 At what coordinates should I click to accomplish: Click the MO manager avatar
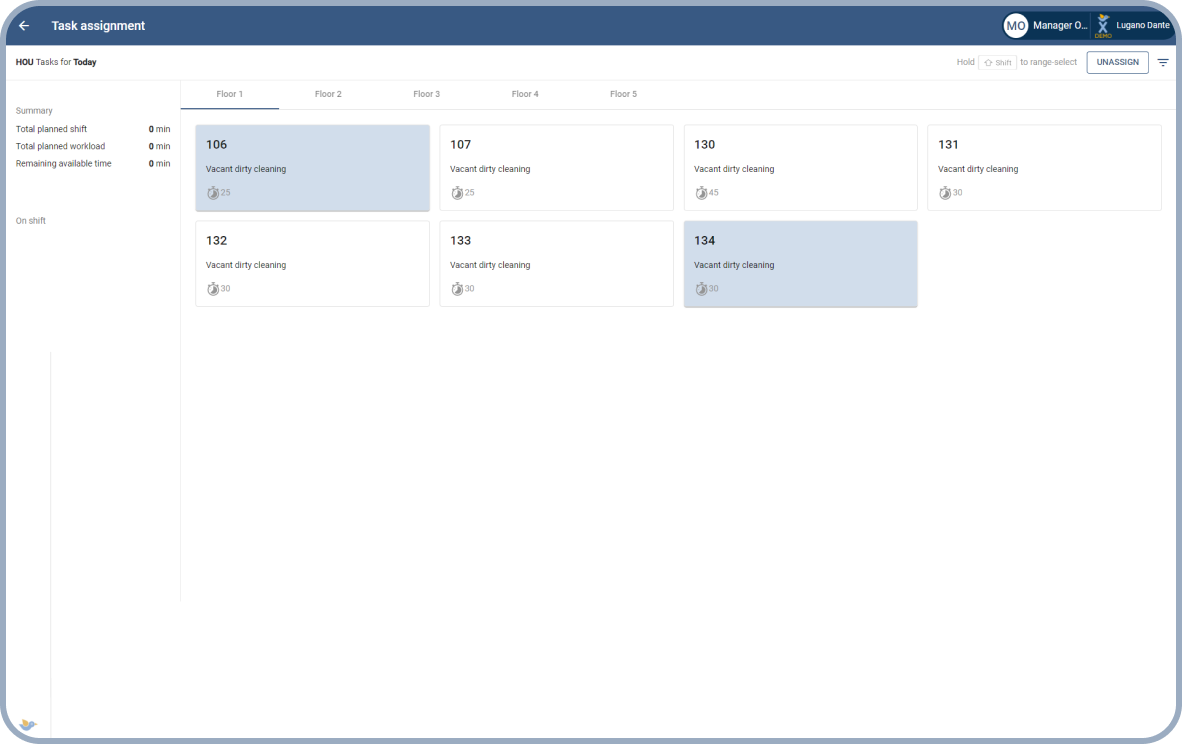[x=1015, y=26]
